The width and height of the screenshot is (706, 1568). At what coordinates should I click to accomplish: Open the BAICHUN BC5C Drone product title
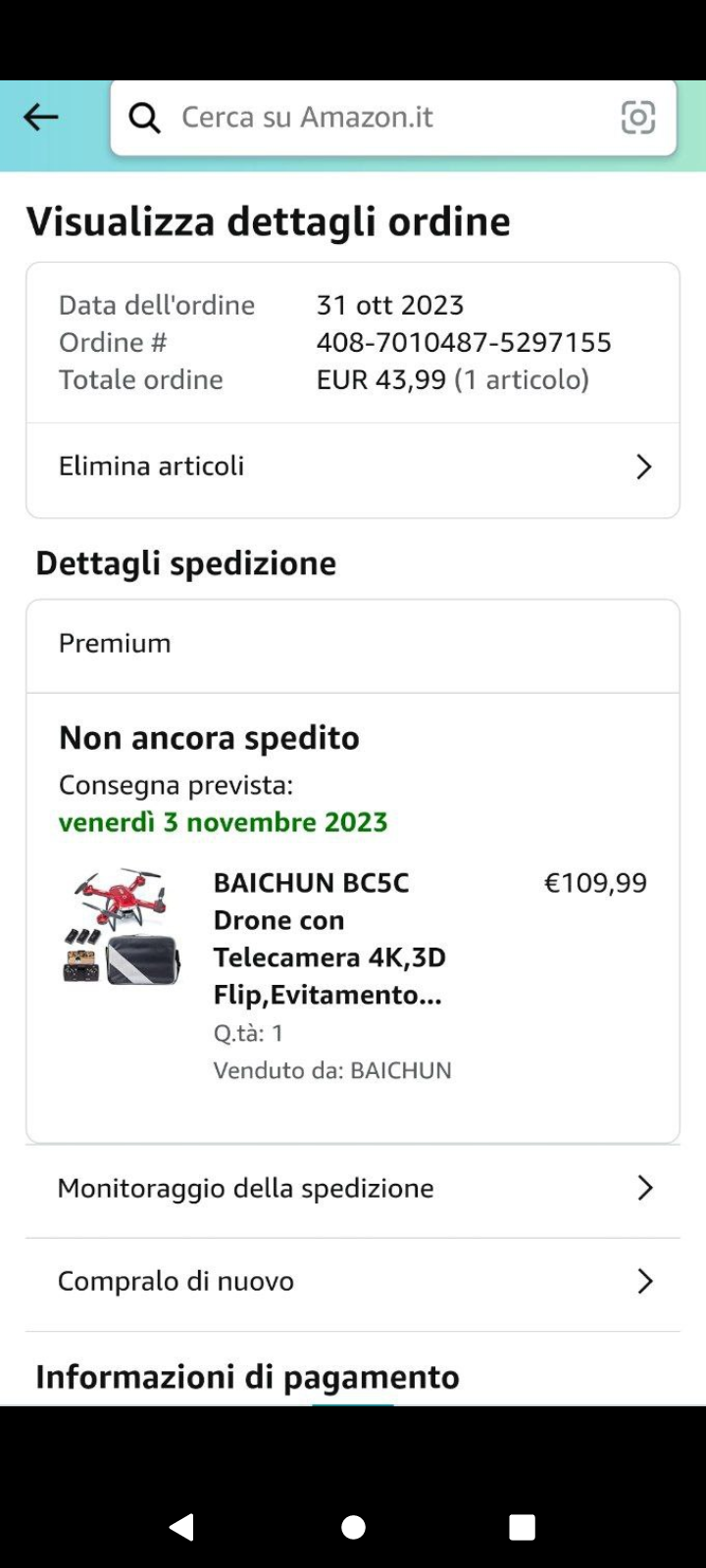tap(329, 938)
